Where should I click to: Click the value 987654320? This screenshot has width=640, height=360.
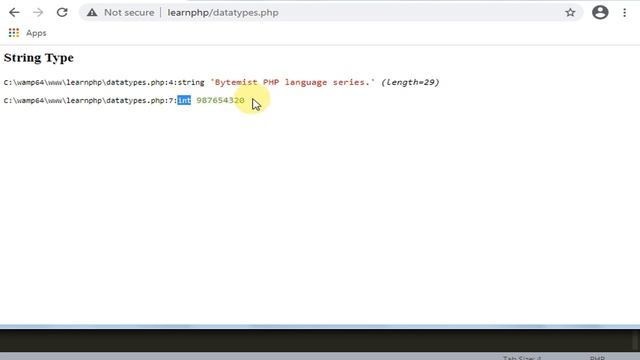[x=220, y=100]
